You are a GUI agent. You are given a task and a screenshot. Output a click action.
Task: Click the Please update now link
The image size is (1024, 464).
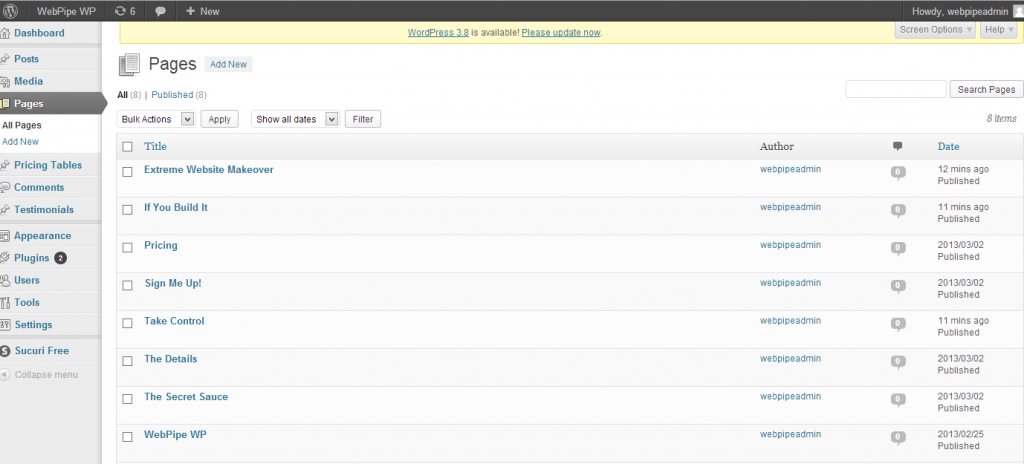click(x=561, y=33)
